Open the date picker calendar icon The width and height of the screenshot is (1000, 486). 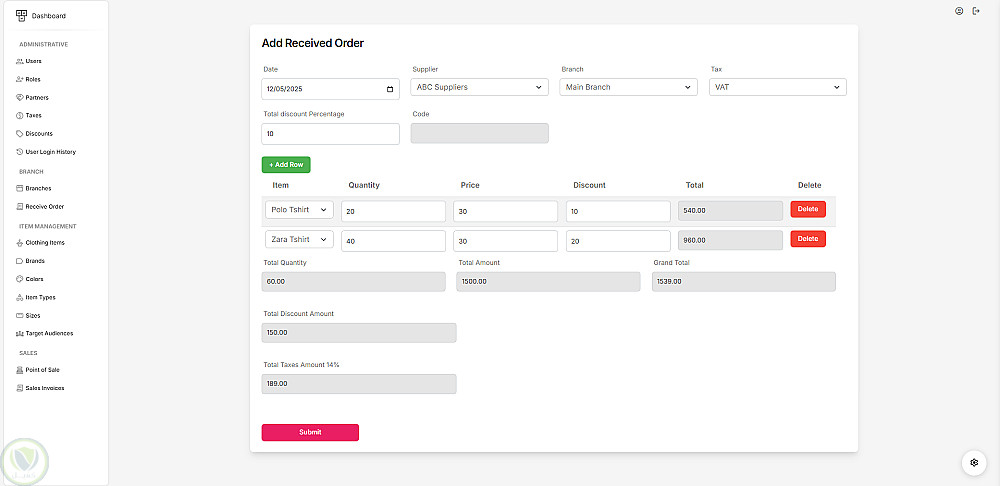[390, 89]
